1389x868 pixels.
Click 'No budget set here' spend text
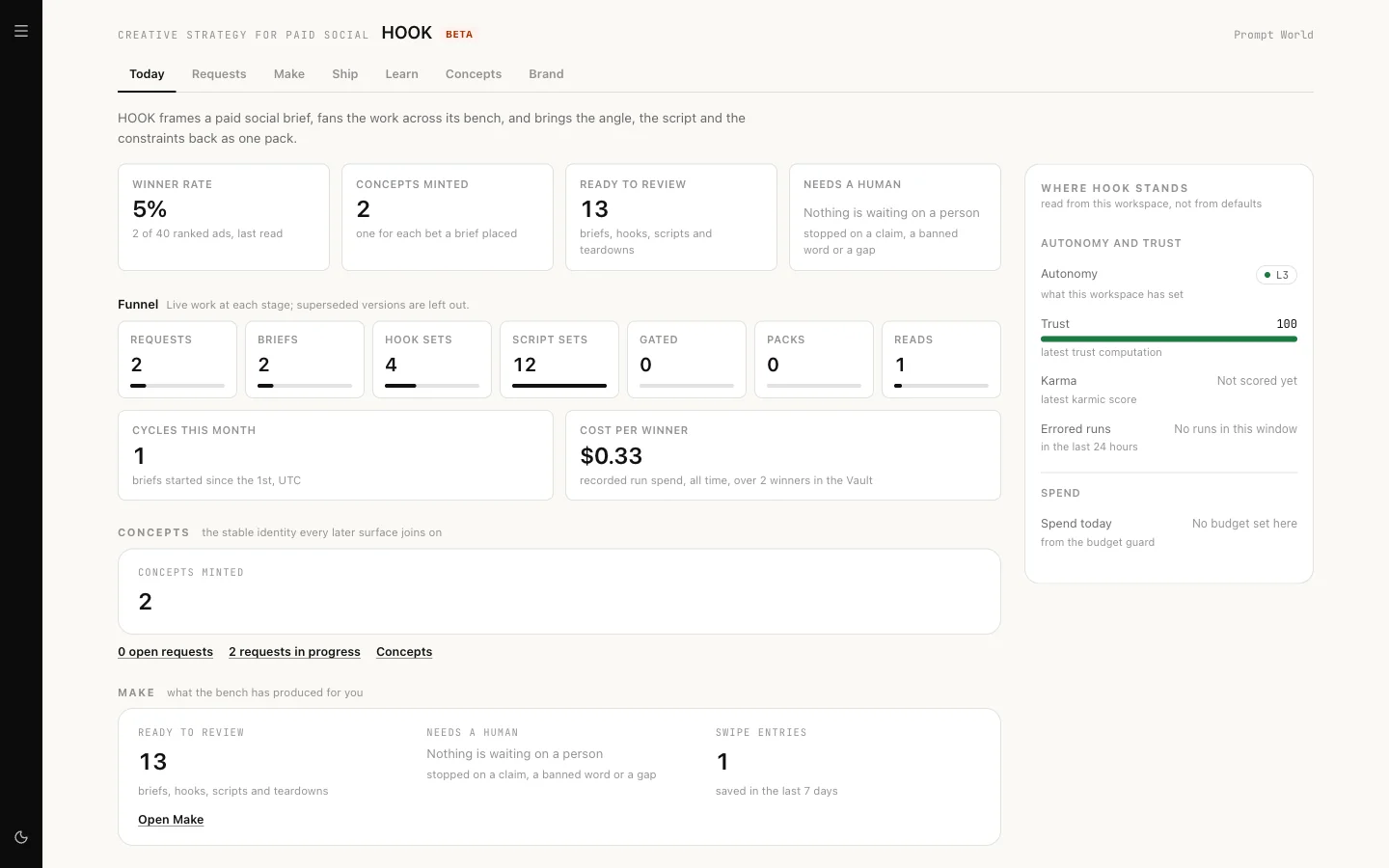pos(1244,524)
